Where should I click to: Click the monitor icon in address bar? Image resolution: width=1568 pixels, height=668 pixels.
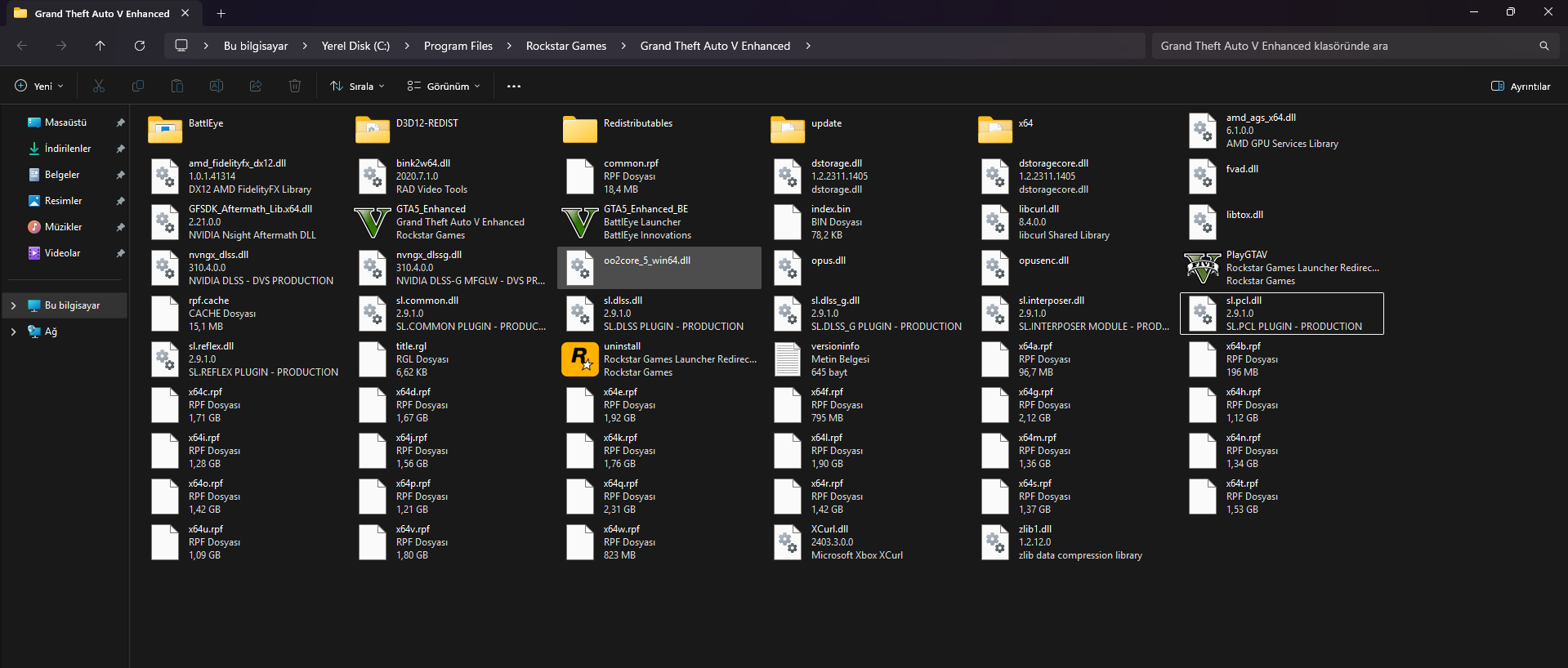181,46
